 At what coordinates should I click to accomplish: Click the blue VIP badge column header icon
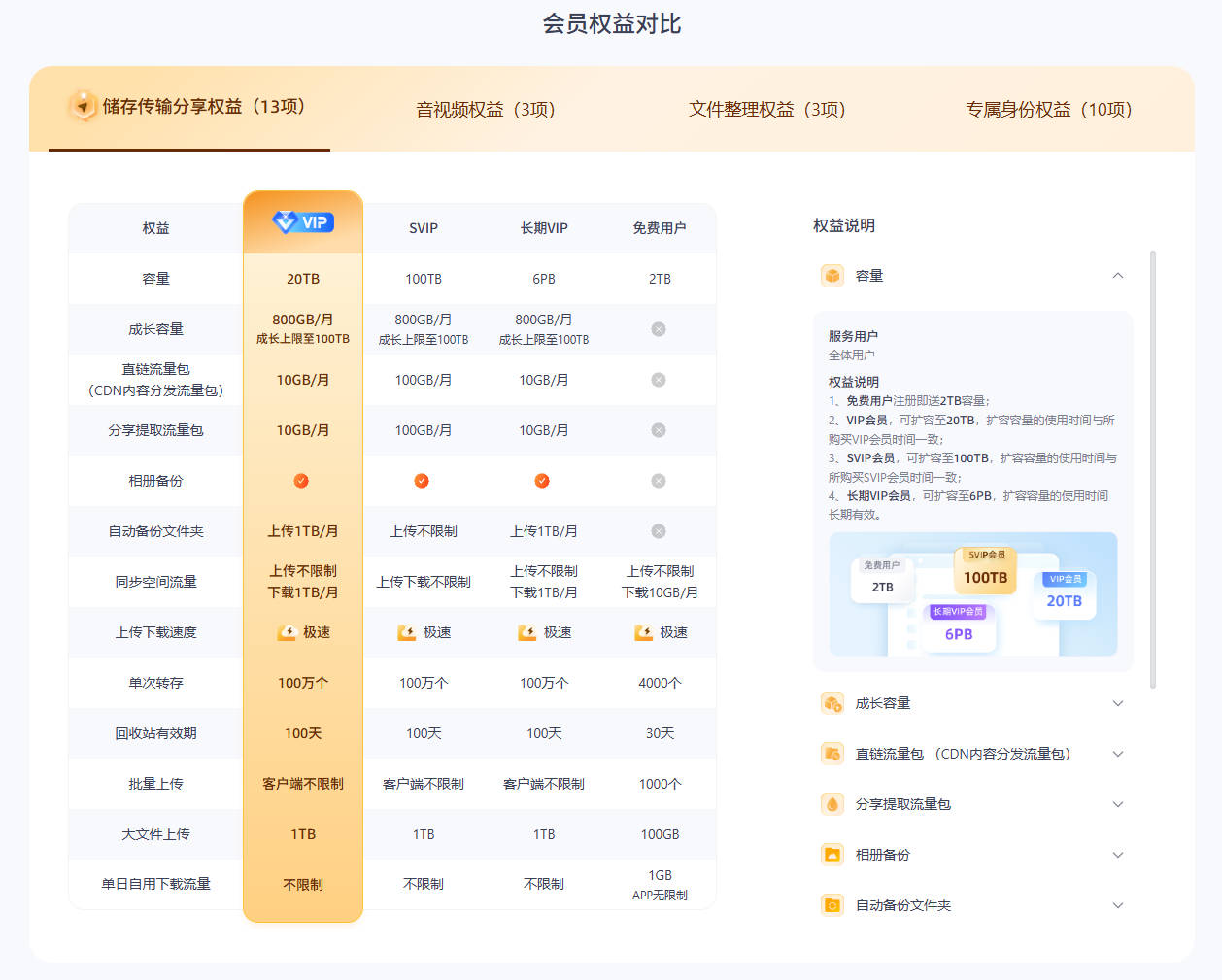point(303,222)
